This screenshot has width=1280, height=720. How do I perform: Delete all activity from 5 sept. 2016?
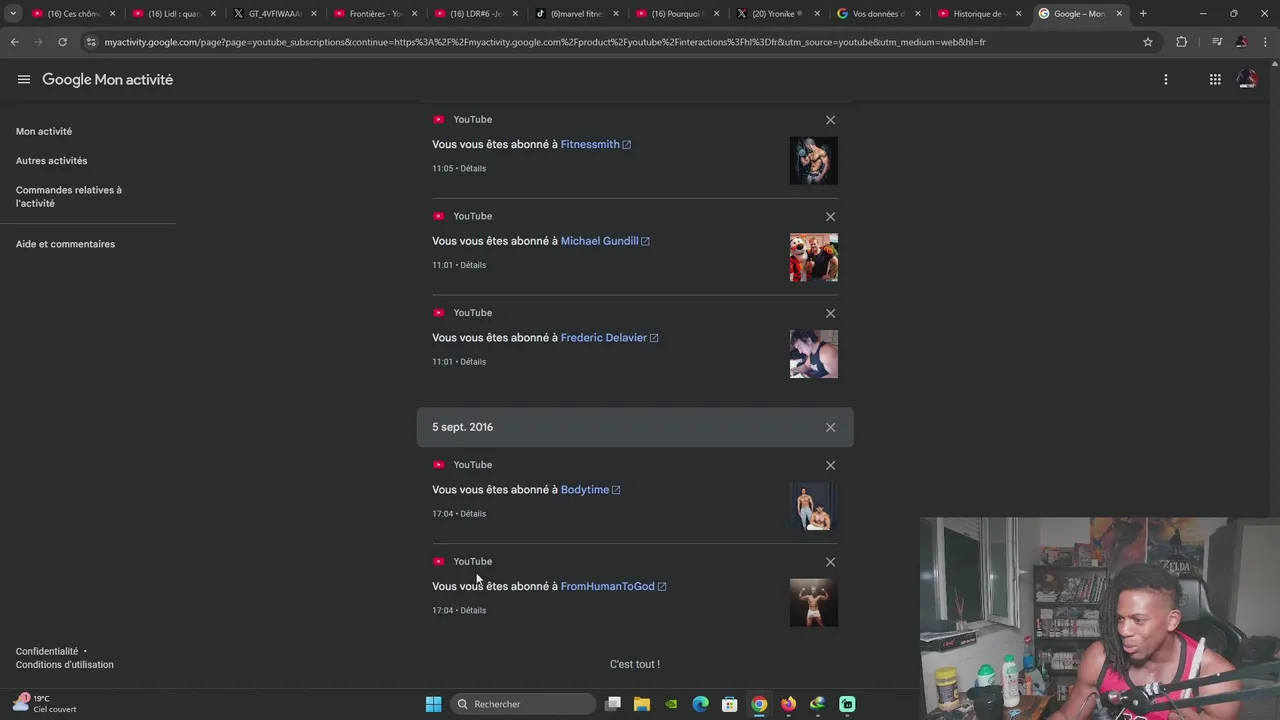coord(830,427)
